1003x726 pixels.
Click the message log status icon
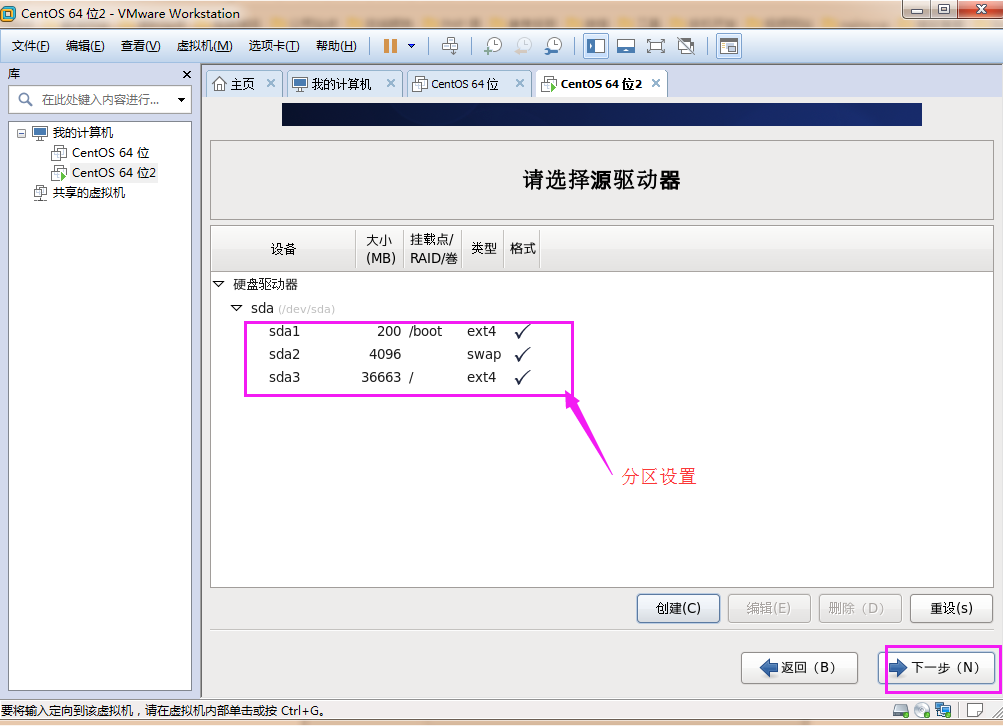(975, 711)
